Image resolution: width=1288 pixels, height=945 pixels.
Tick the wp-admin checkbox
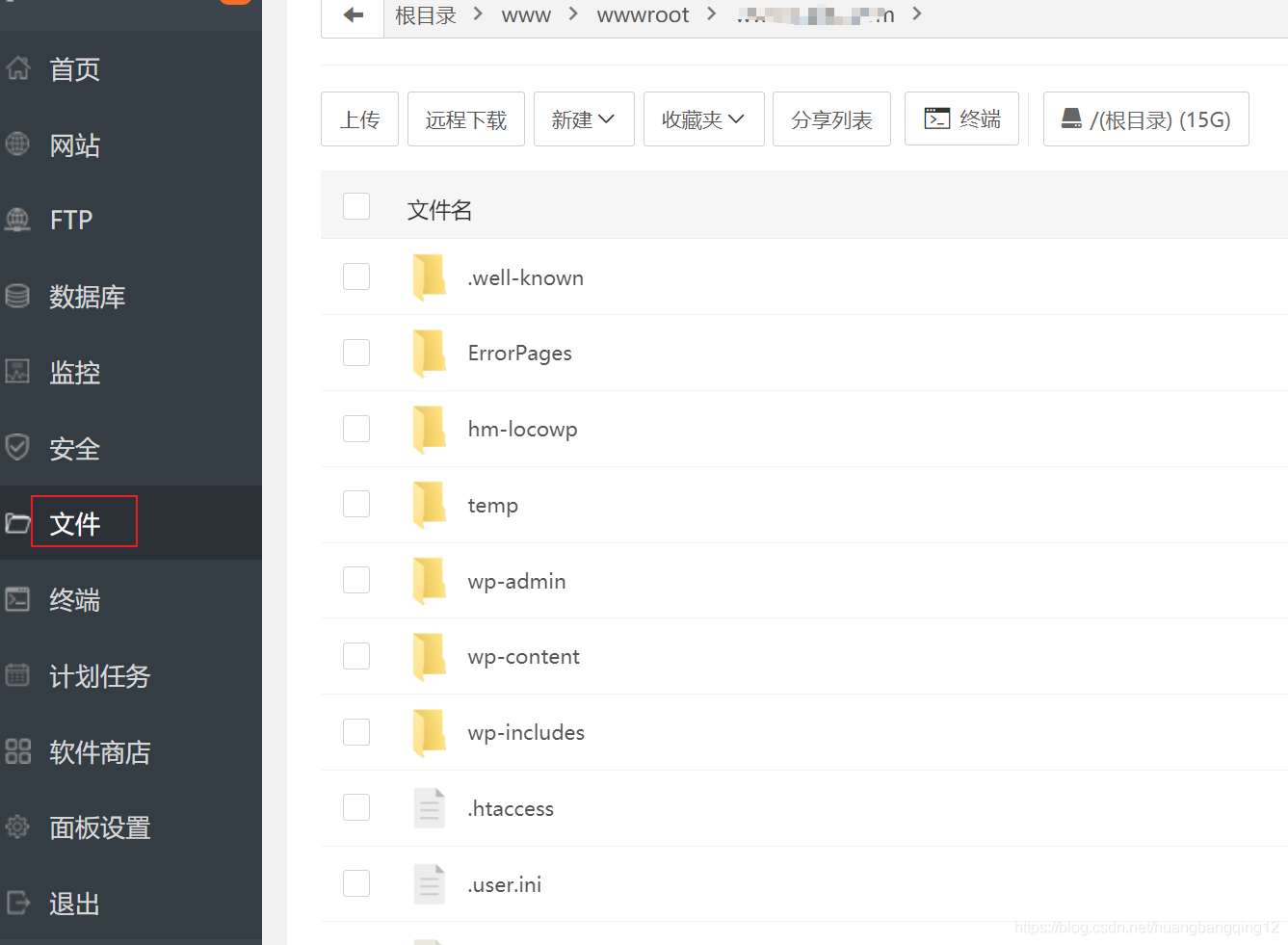356,580
